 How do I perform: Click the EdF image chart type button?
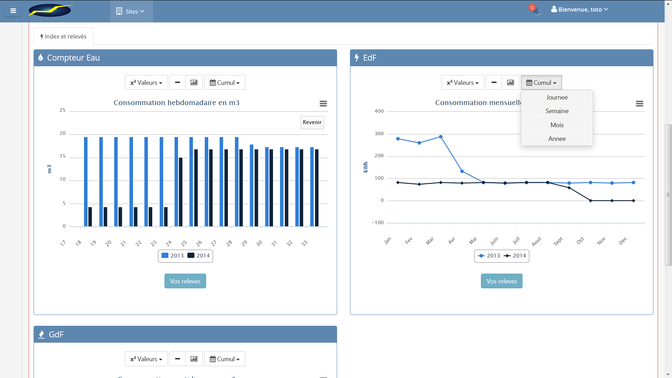(510, 83)
